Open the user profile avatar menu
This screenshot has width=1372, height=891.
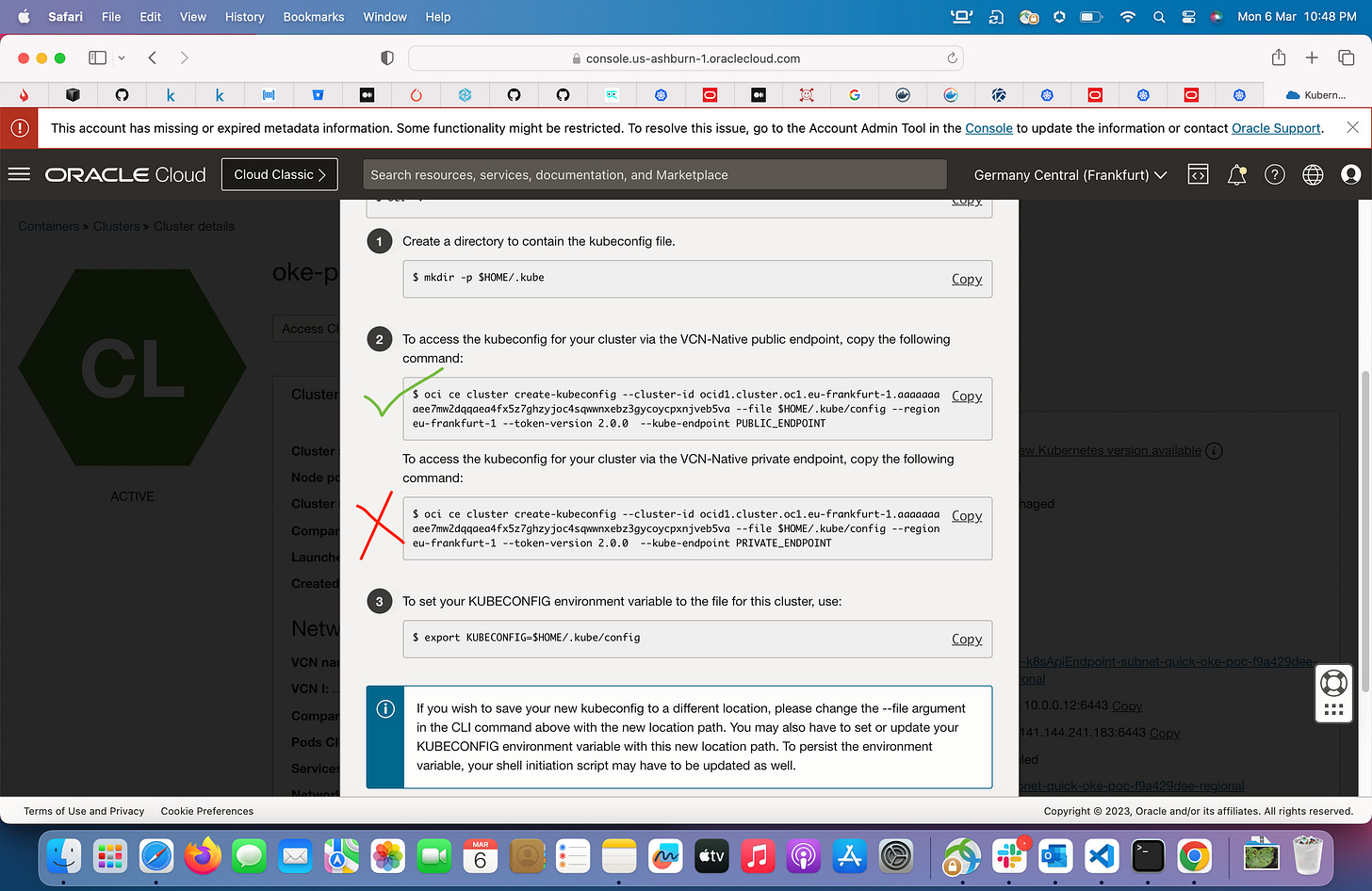coord(1350,174)
